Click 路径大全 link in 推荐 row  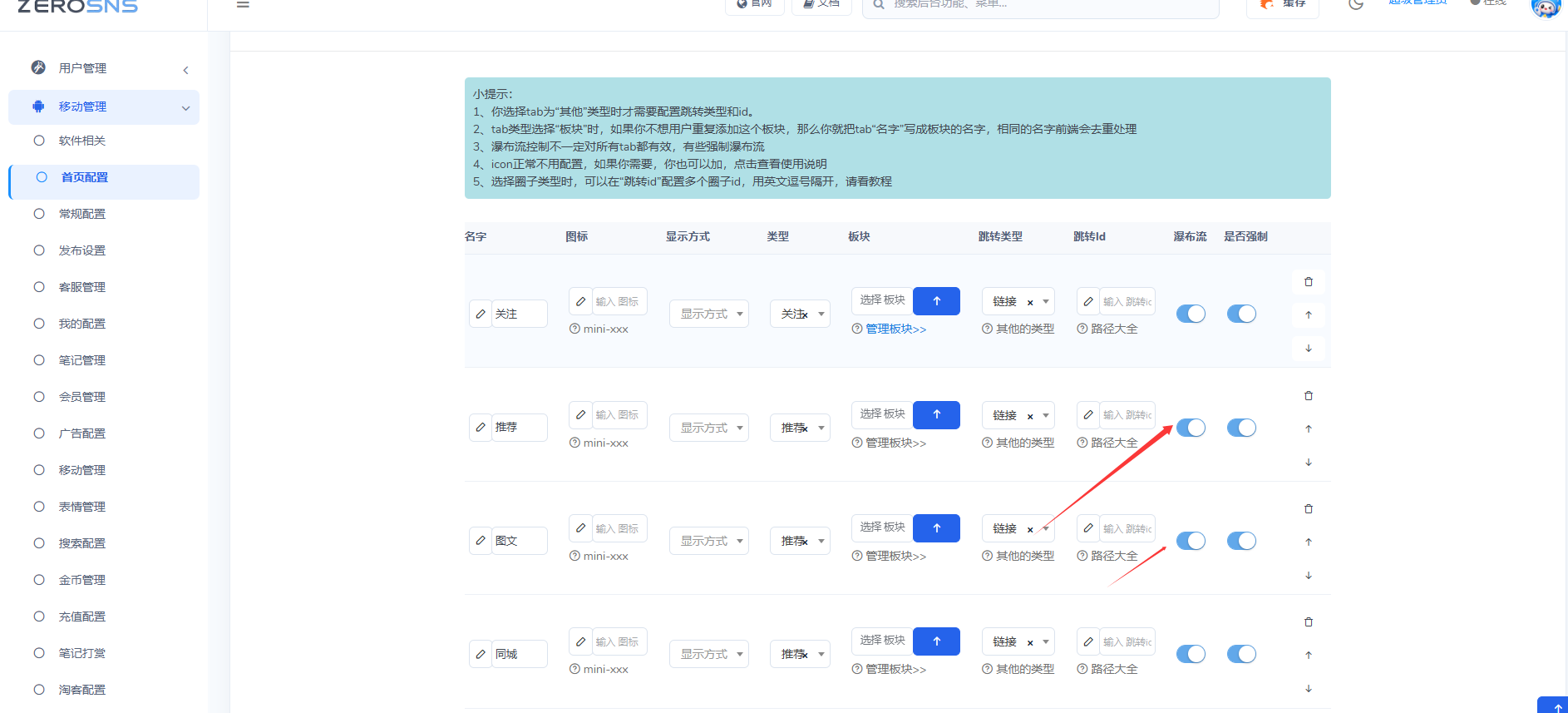1114,443
